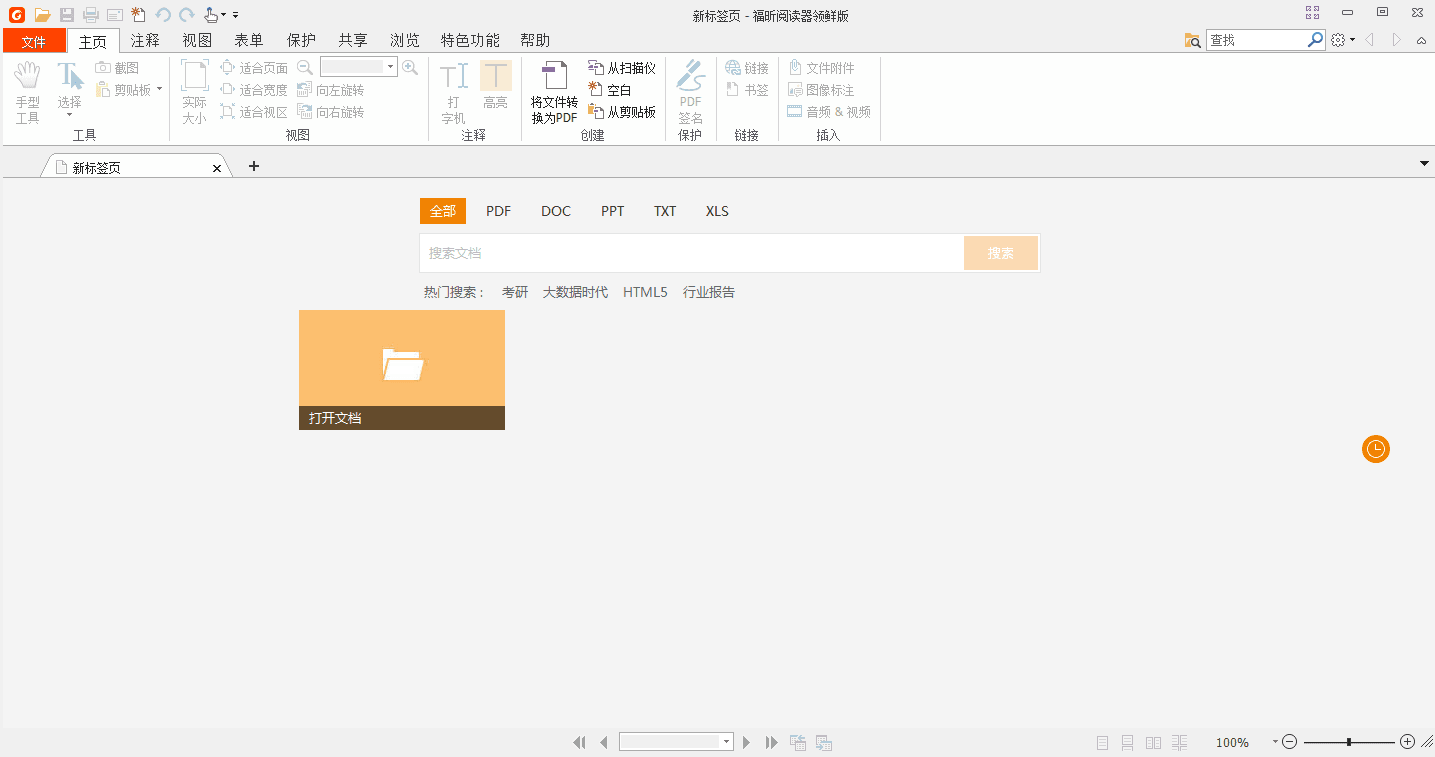Click the Print icon in quick access toolbar
This screenshot has width=1435, height=757.
(x=91, y=14)
